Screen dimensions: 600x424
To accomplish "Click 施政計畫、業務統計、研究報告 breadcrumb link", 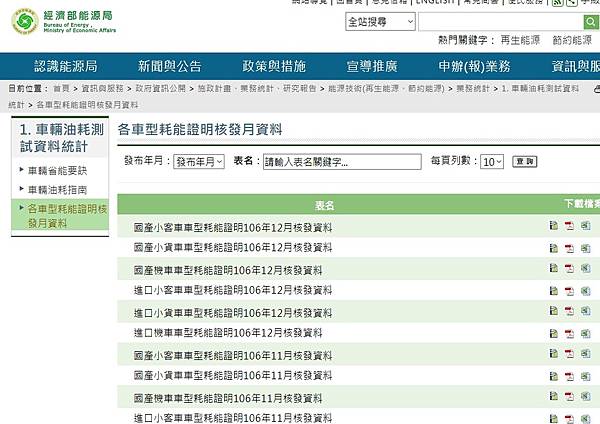I will (x=257, y=88).
